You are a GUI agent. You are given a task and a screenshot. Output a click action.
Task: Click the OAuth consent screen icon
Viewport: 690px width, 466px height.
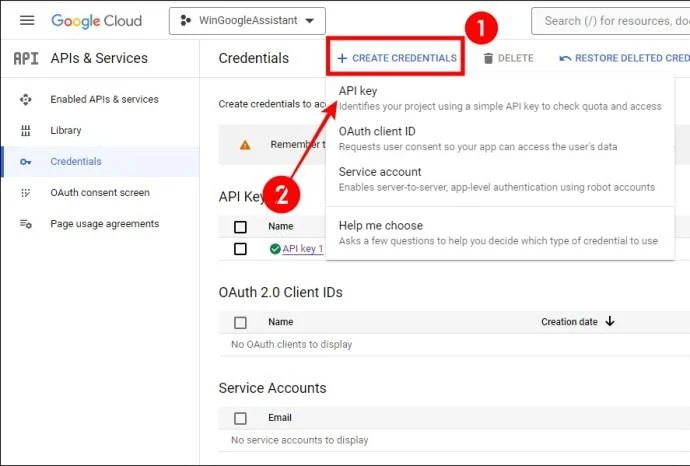point(26,193)
